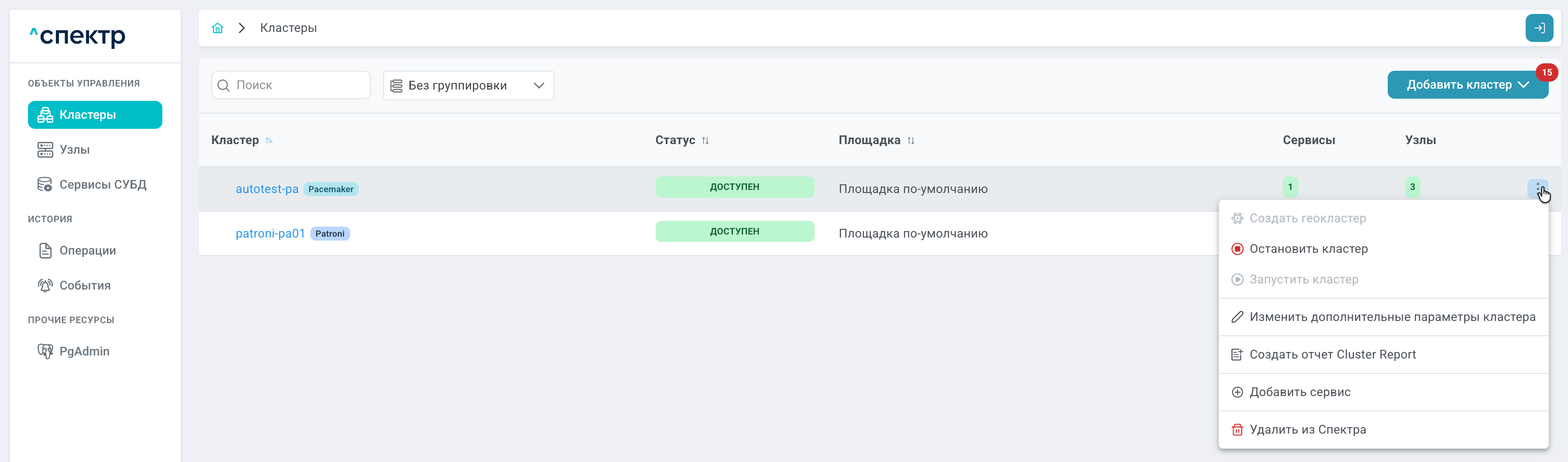Click the Сервисы column header

(1309, 141)
